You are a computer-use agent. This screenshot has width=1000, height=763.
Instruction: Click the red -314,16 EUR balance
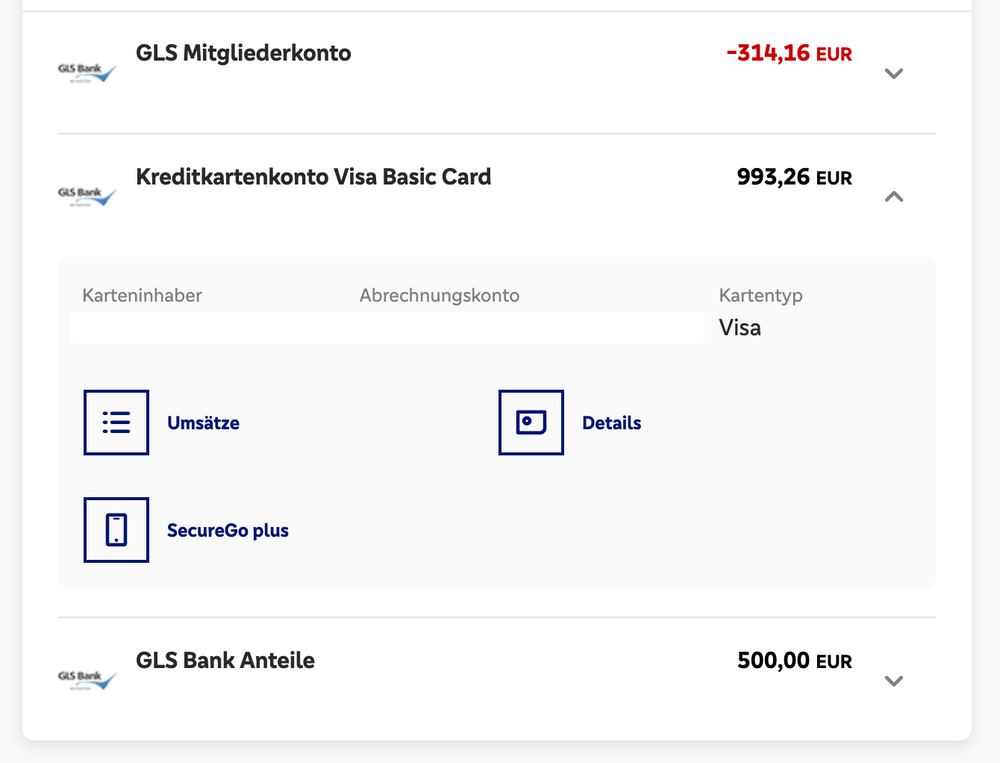click(x=789, y=53)
